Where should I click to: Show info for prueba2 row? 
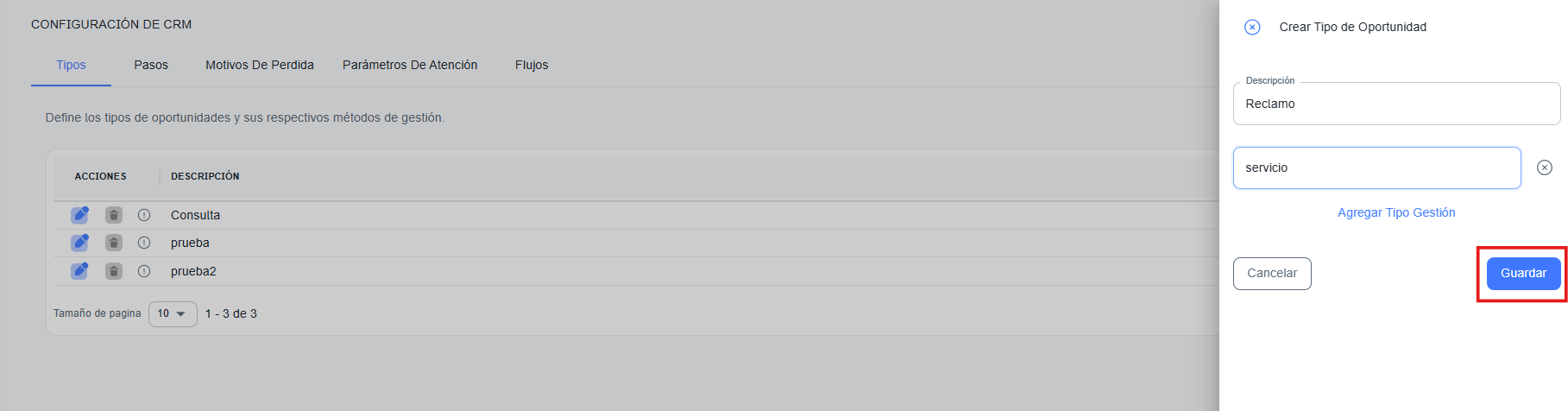tap(144, 271)
